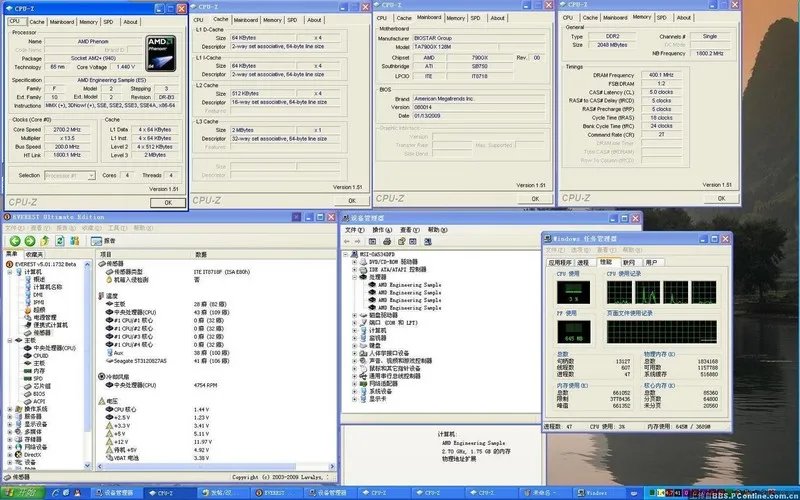The image size is (800, 500).
Task: Open 帮助(H) menu in Device Manager
Action: pyautogui.click(x=437, y=230)
